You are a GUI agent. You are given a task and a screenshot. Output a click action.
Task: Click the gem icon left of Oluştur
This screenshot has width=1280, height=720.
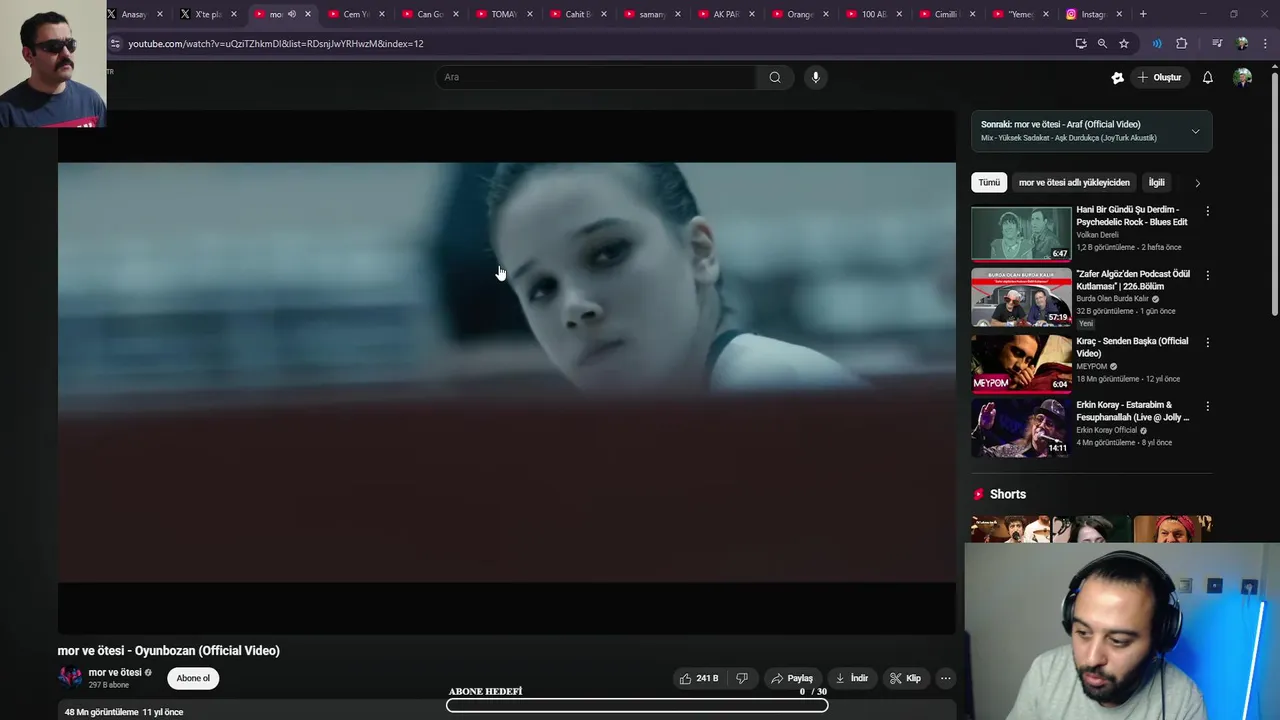(x=1117, y=77)
